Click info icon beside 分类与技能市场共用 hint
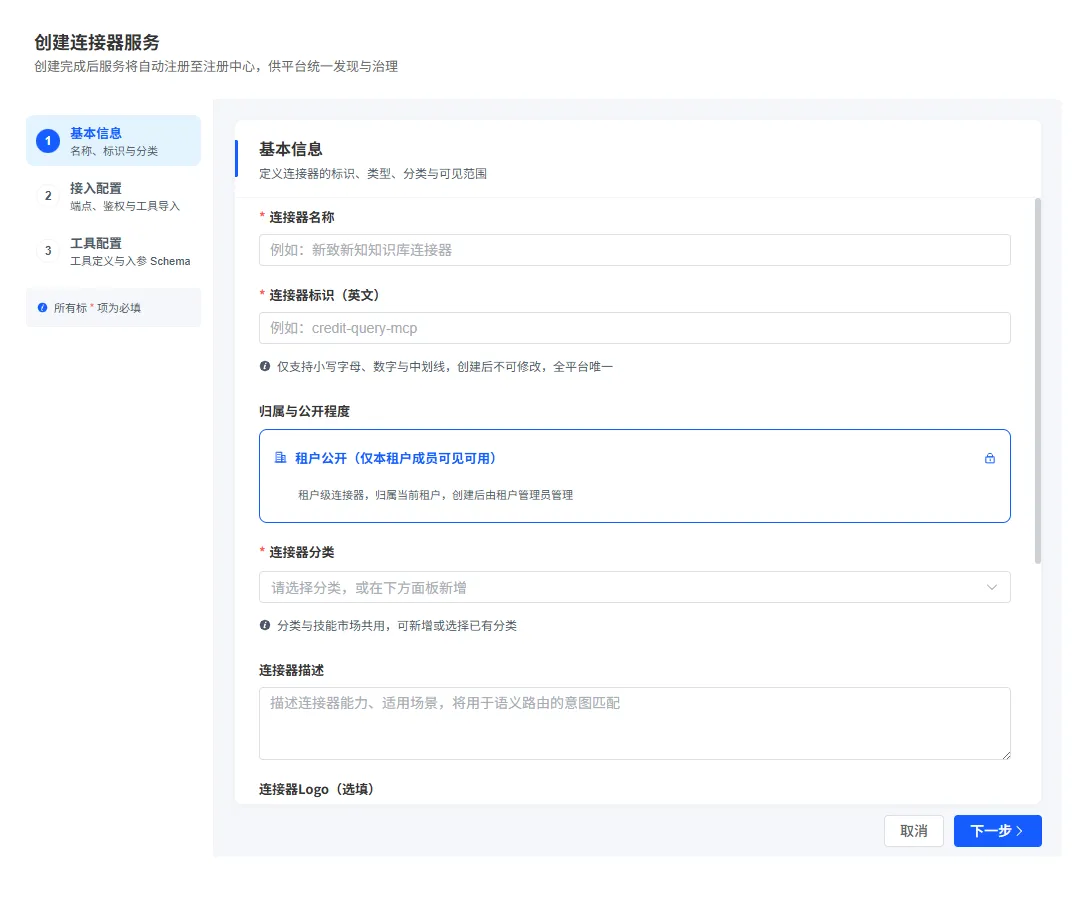The height and width of the screenshot is (911, 1078). point(265,625)
